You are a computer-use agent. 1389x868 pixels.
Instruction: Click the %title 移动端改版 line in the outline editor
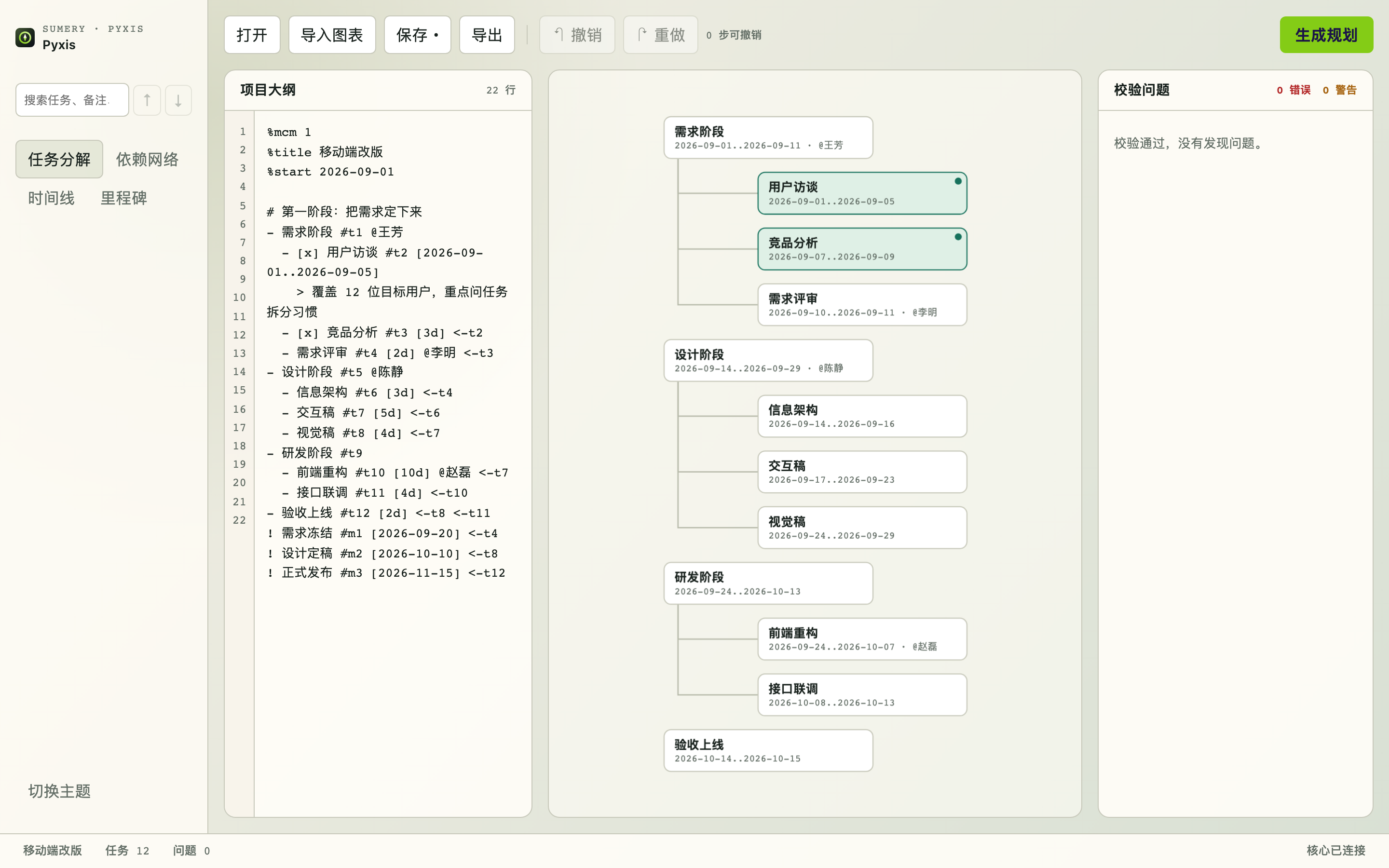[x=325, y=152]
